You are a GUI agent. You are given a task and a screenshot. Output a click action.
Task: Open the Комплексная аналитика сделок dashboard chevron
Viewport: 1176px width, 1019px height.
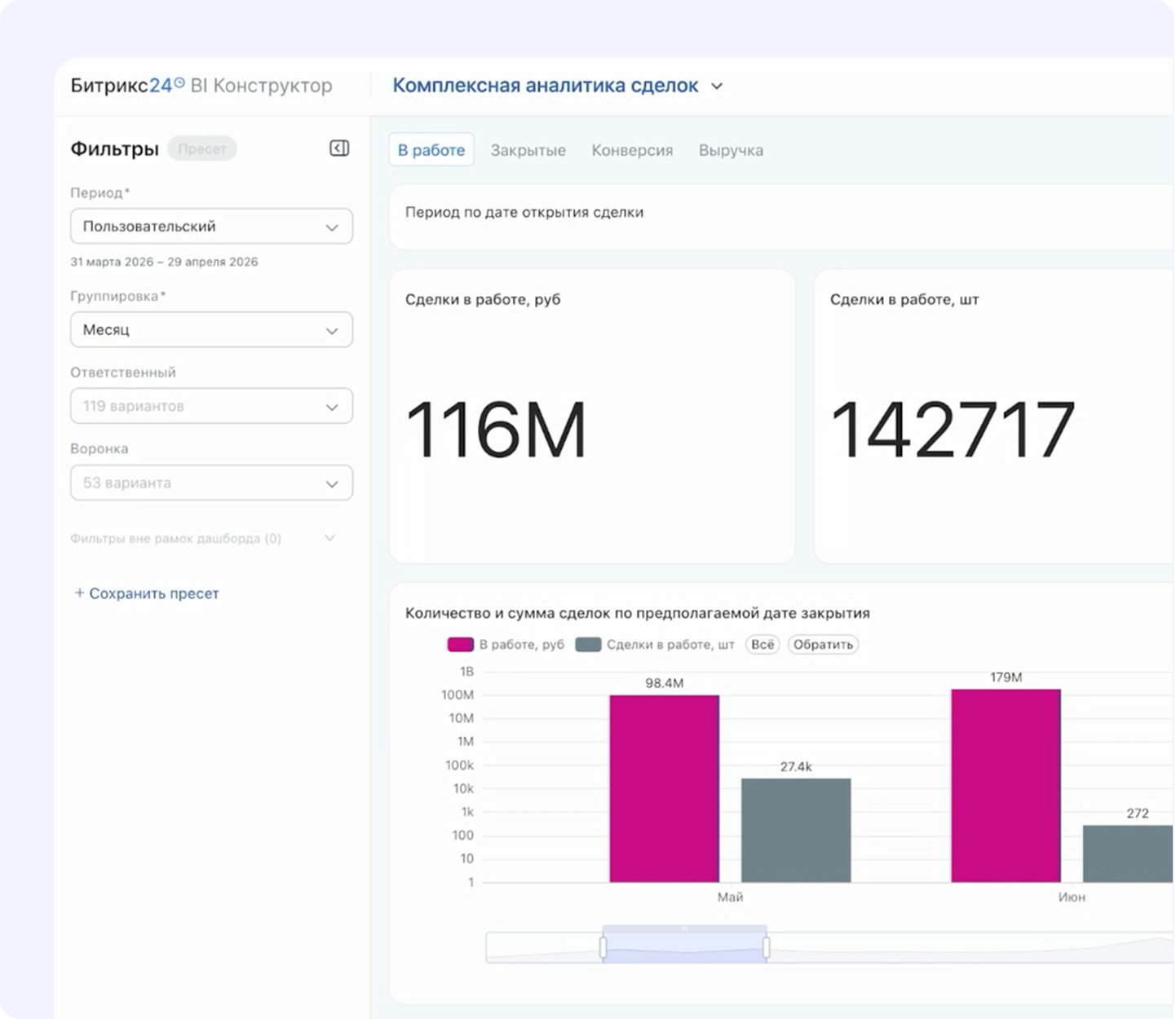coord(717,86)
